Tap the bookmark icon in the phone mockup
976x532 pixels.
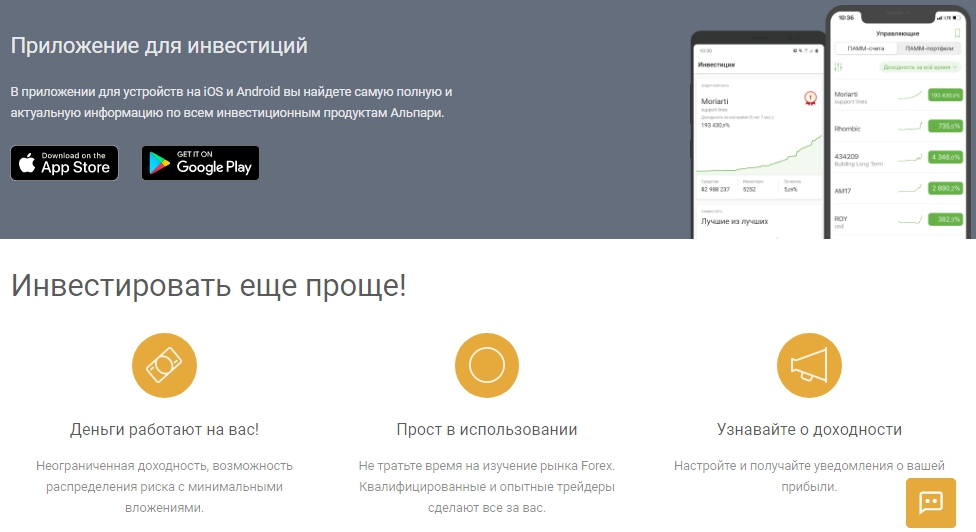pyautogui.click(x=957, y=33)
